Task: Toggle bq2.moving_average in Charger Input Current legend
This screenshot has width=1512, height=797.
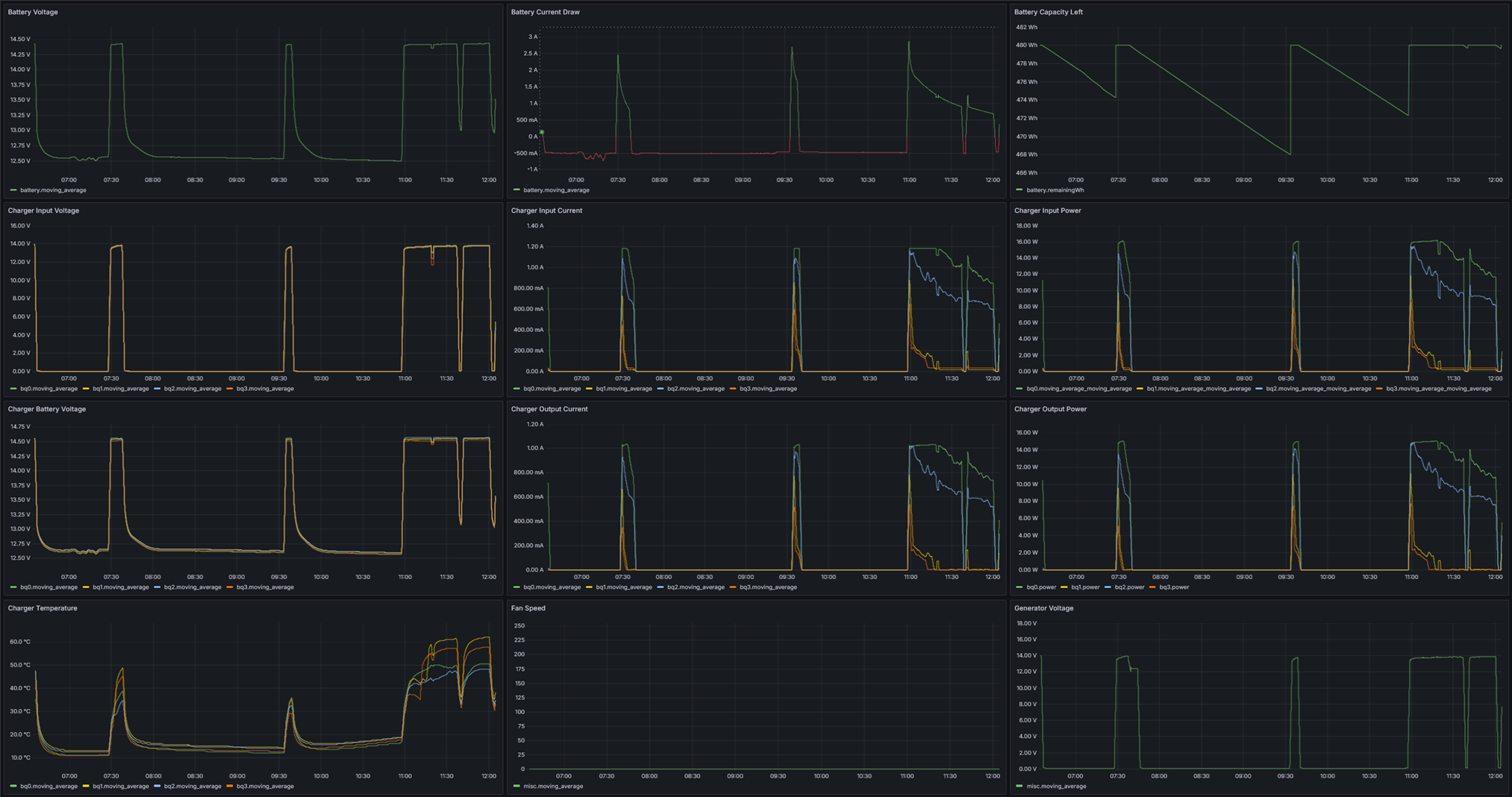Action: coord(696,389)
